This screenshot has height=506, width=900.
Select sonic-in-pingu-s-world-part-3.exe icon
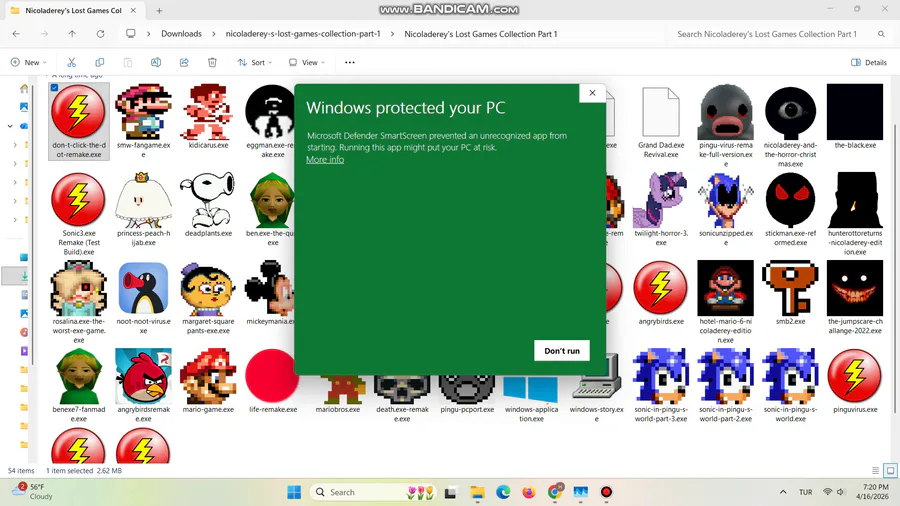click(x=661, y=376)
